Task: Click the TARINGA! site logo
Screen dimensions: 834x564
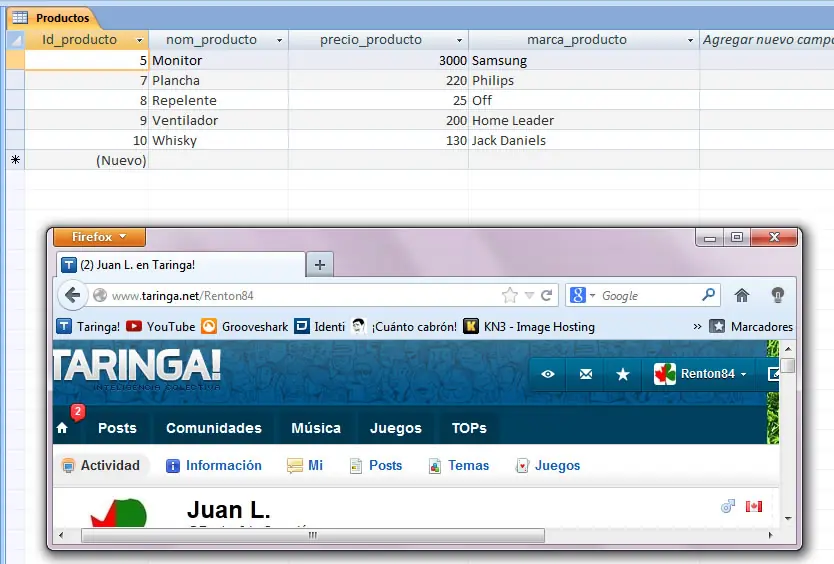Action: coord(137,367)
